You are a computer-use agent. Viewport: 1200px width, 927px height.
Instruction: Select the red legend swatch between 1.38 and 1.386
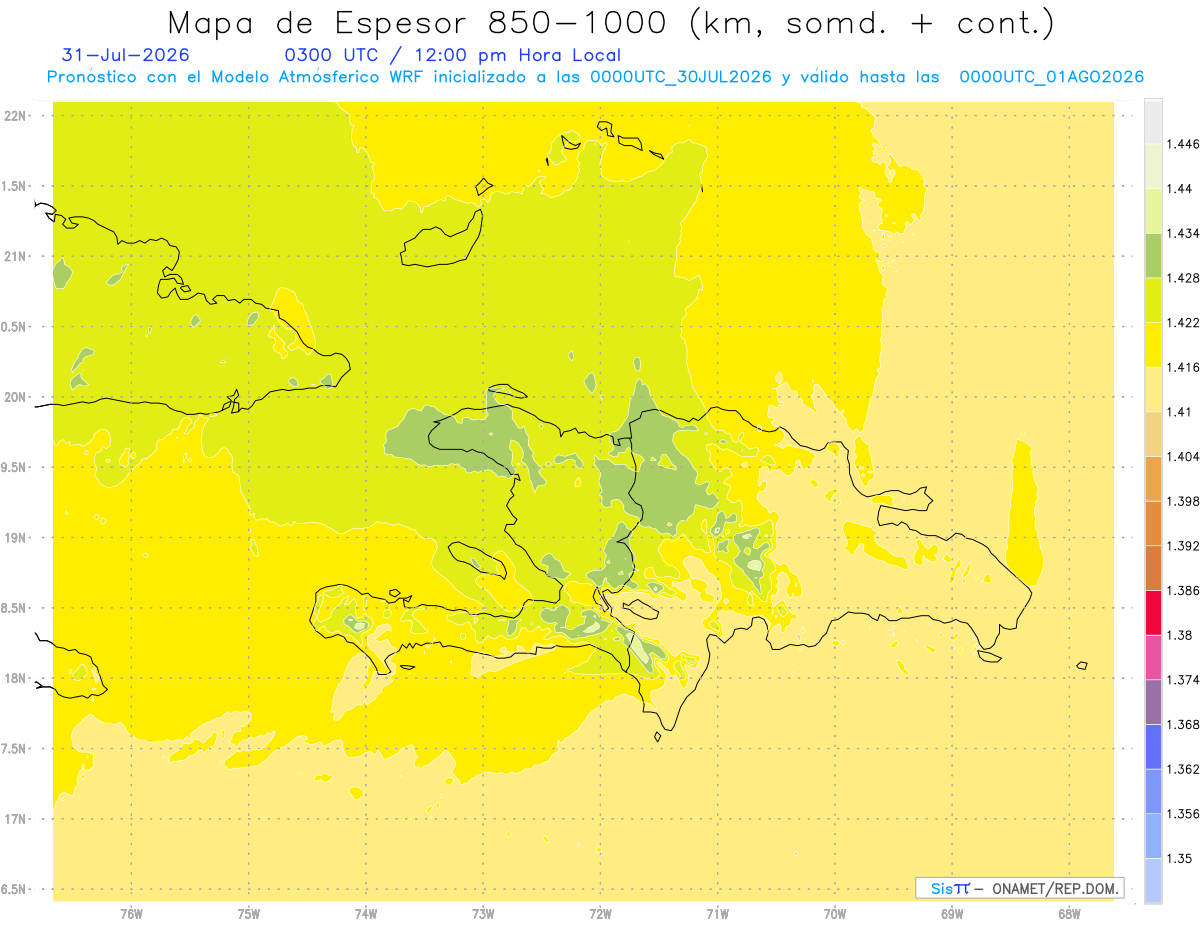point(1153,613)
